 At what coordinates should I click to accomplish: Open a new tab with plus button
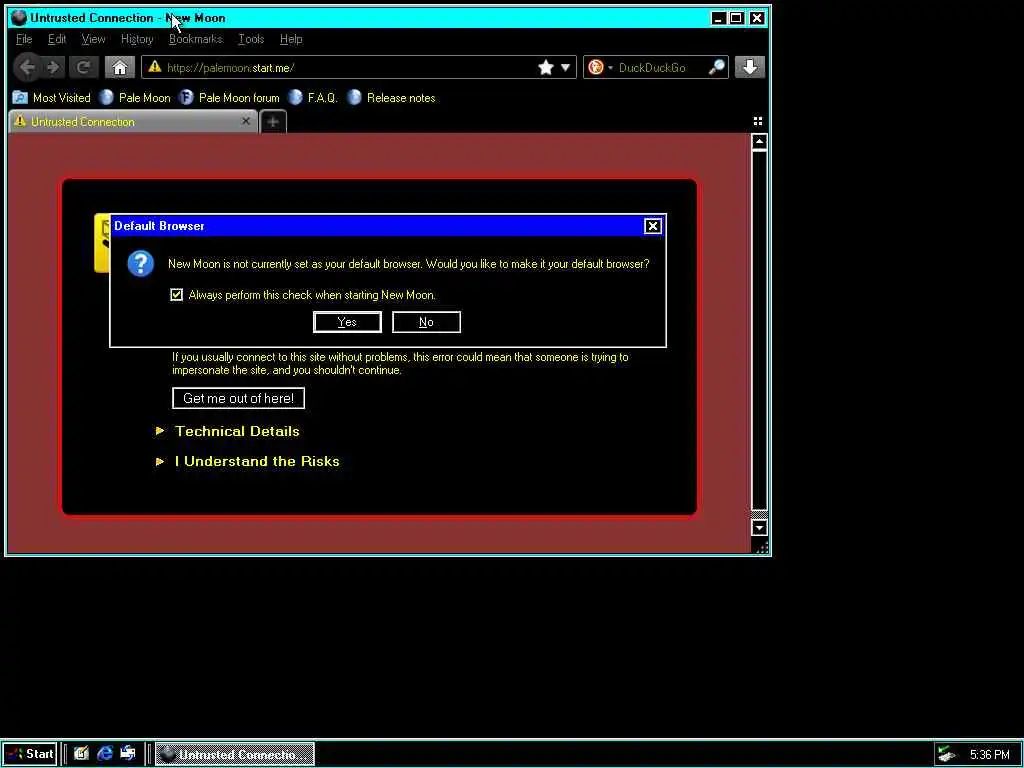tap(273, 121)
